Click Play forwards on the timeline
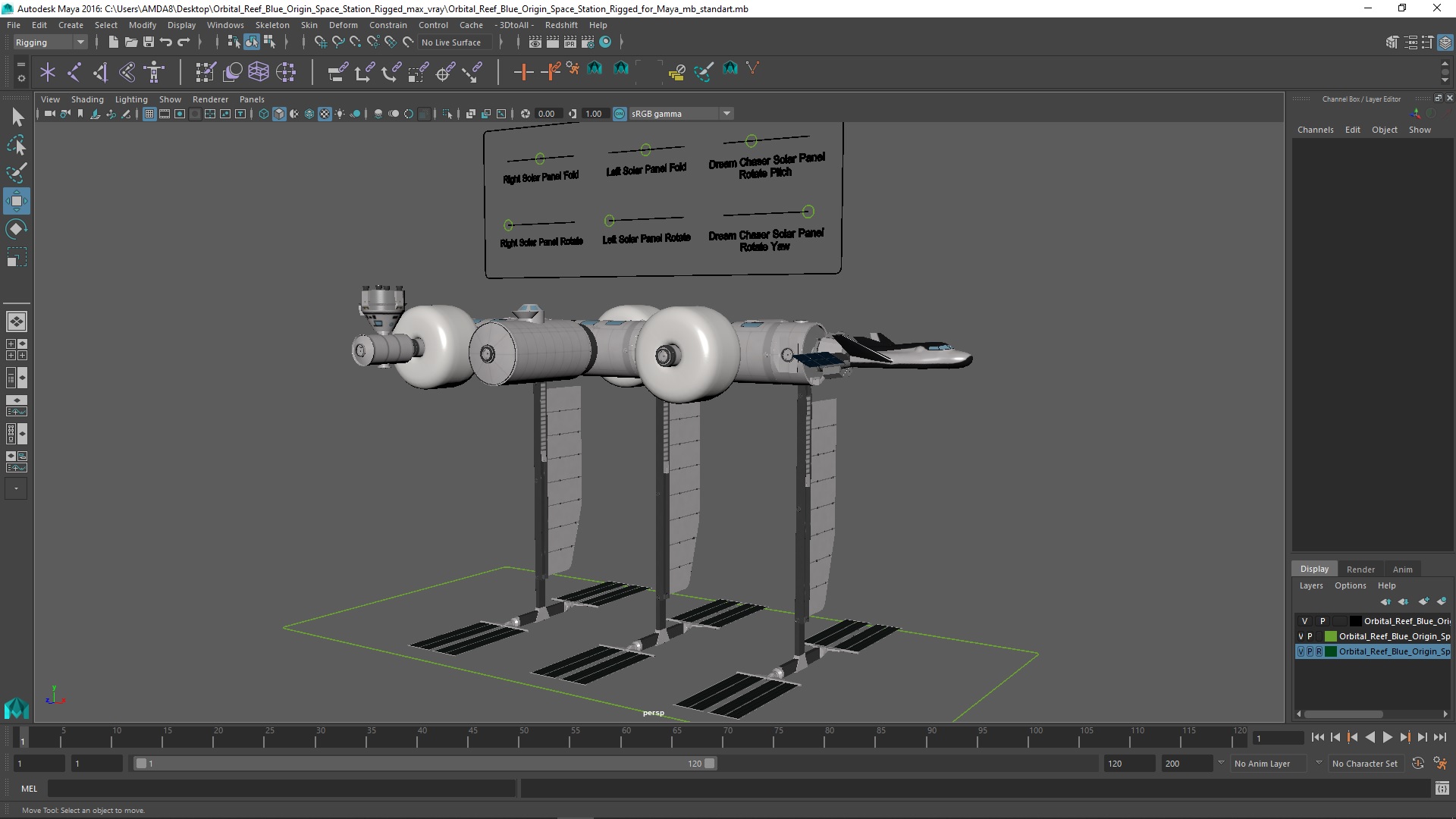This screenshot has width=1456, height=819. (x=1387, y=737)
